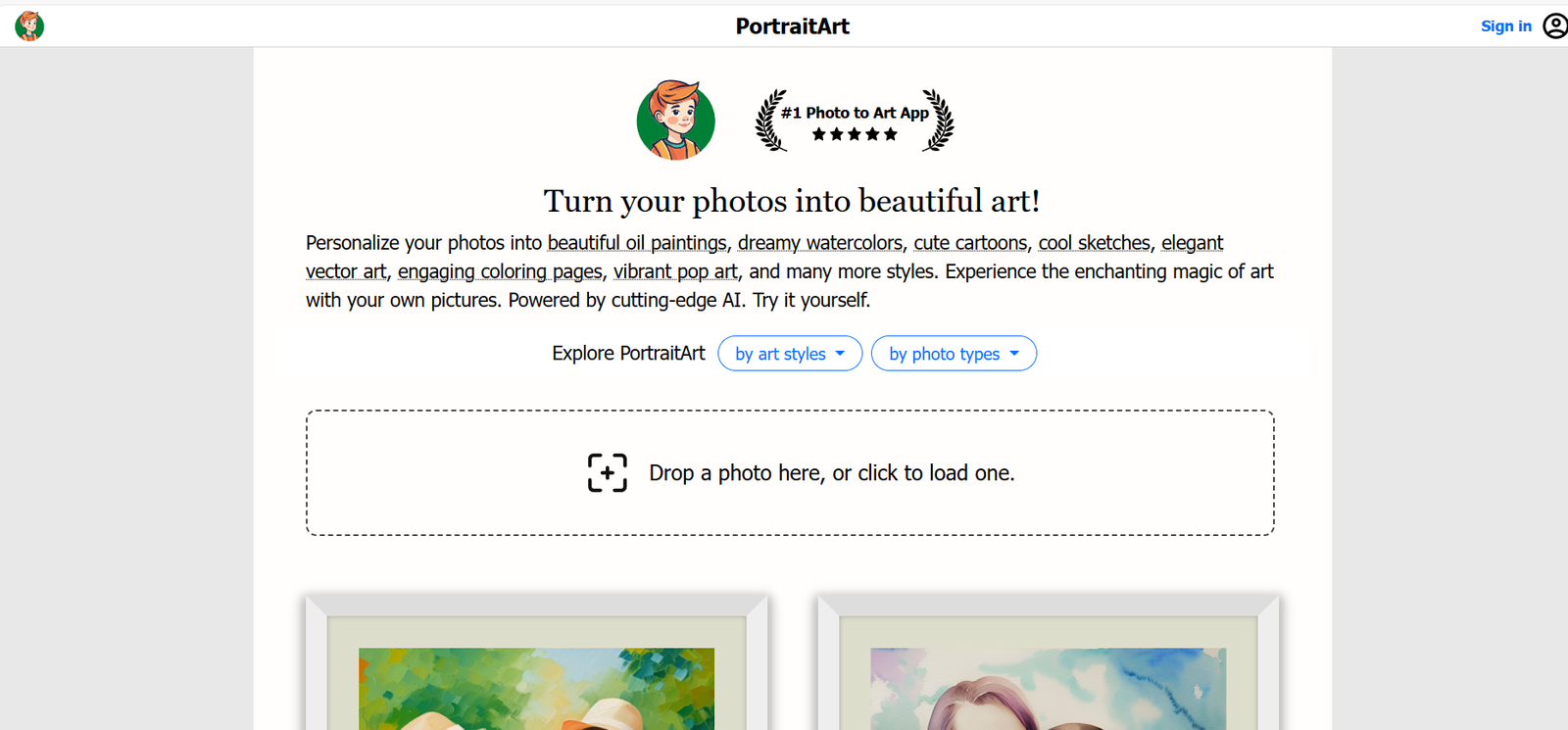
Task: Open the 'cool sketches' link
Action: (1094, 243)
